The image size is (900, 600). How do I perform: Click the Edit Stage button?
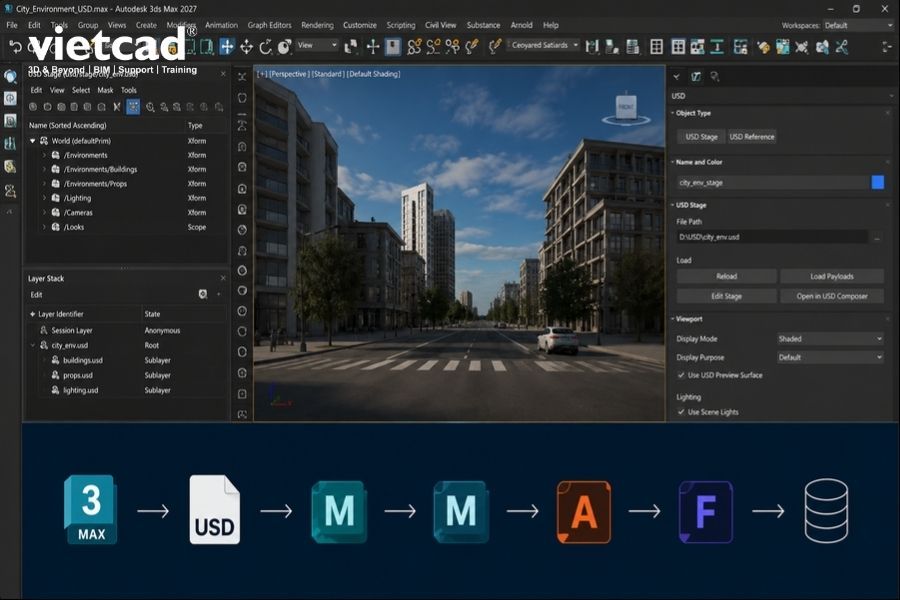726,296
